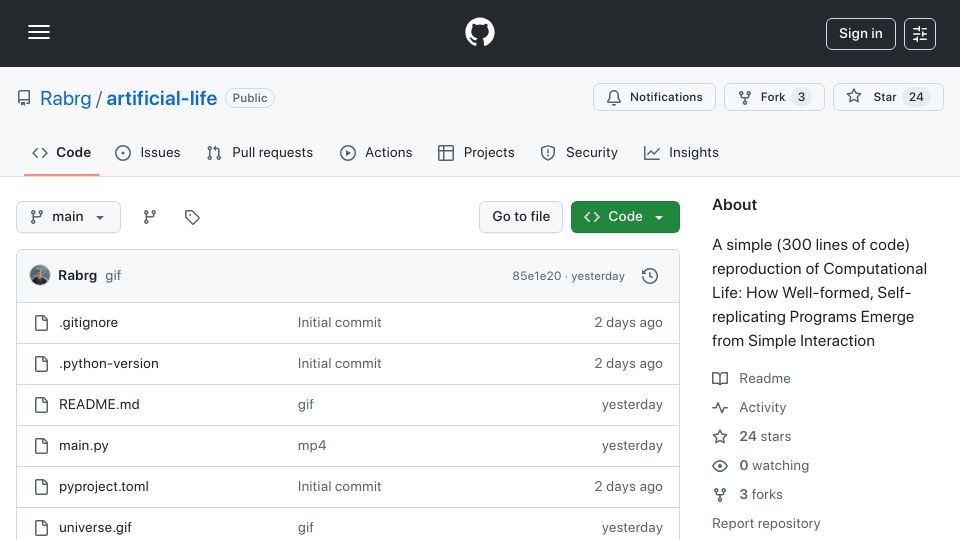The image size is (960, 540).
Task: Open the 'gif' commit message for README.md
Action: coord(306,405)
